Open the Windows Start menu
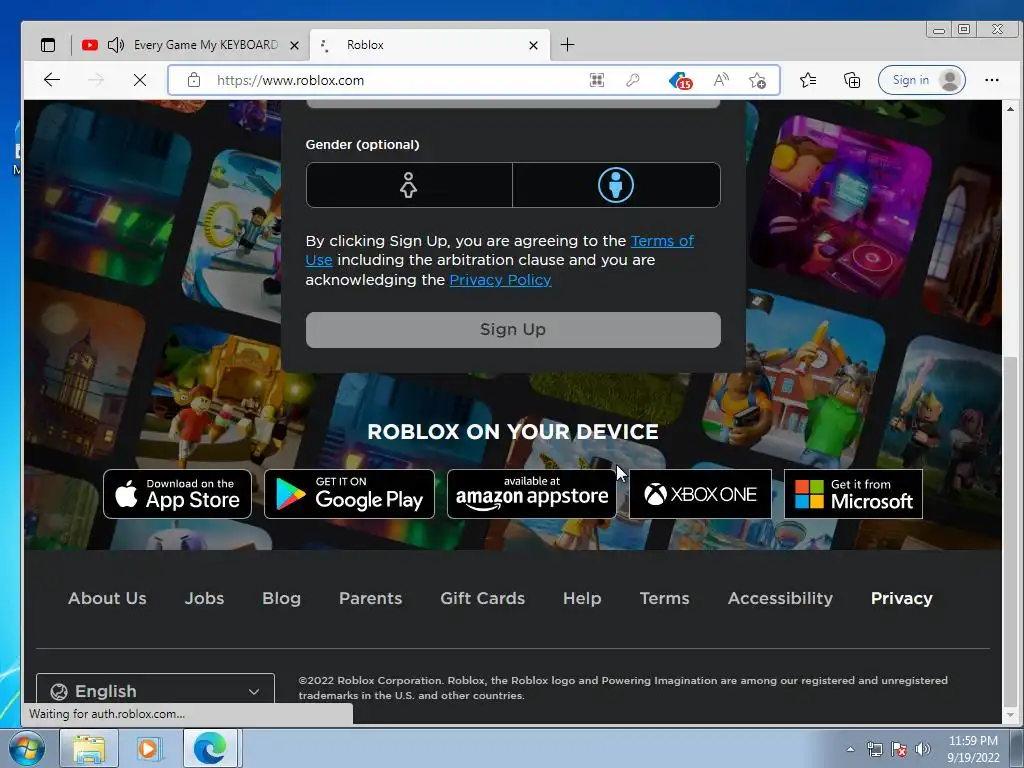The height and width of the screenshot is (768, 1024). tap(26, 748)
